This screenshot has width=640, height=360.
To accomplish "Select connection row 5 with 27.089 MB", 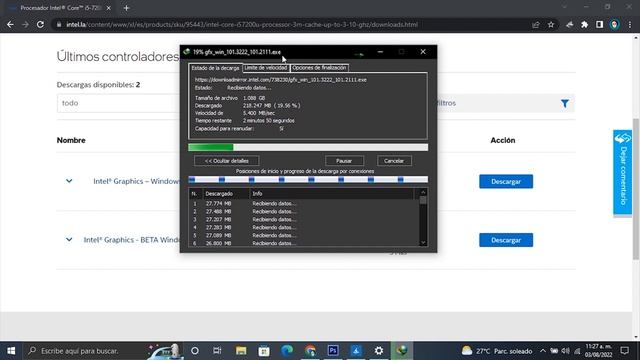I will [x=304, y=235].
